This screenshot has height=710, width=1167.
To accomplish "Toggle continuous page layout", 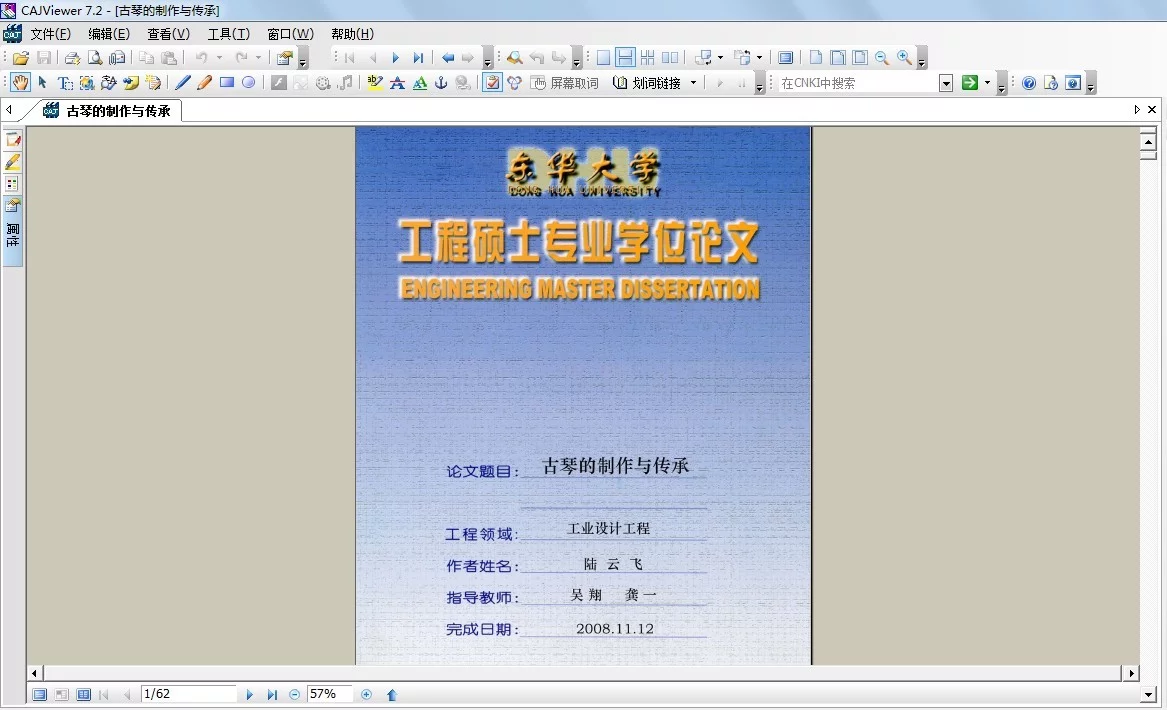I will (626, 58).
